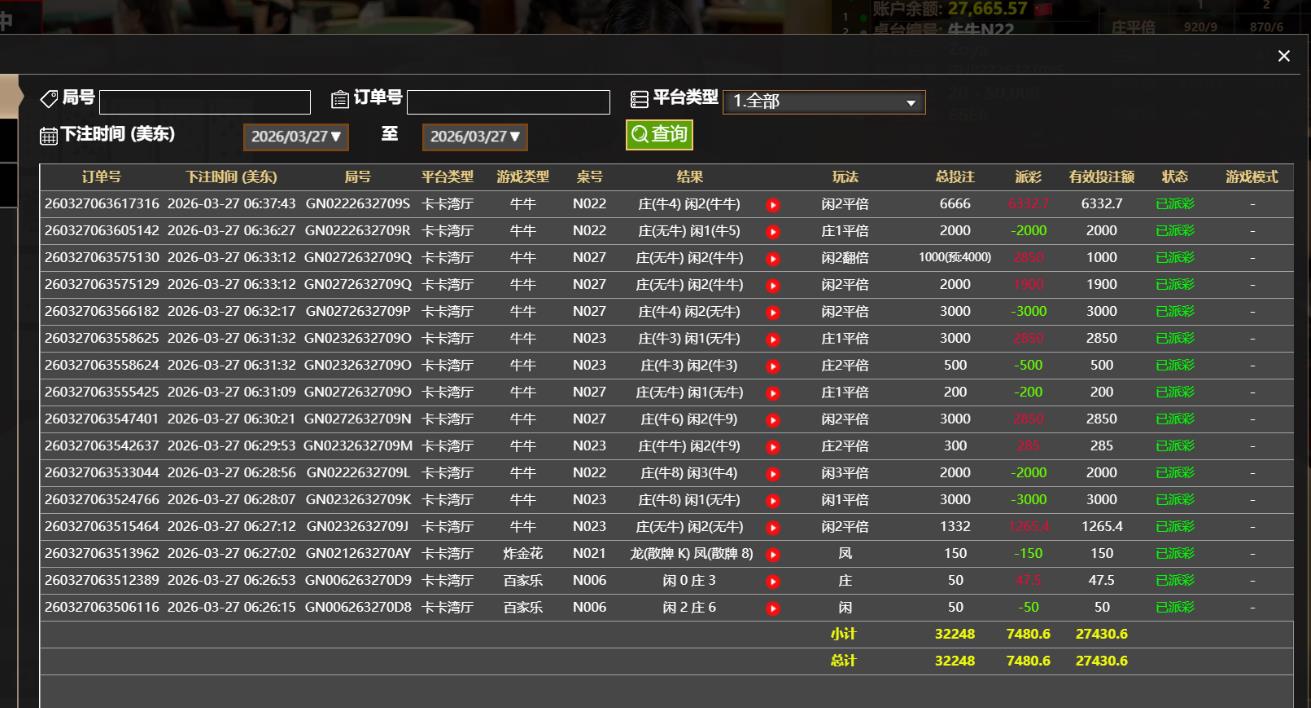1311x708 pixels.
Task: Play replay for order 260327063617316
Action: point(772,205)
